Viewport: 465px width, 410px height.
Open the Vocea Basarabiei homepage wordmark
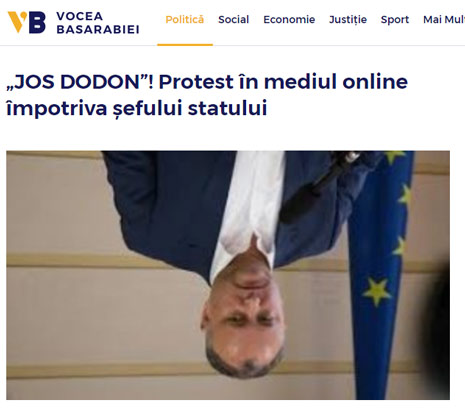pos(98,23)
